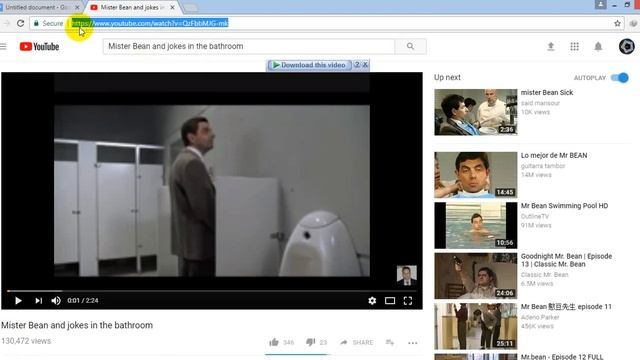Mute the video volume icon
Viewport: 640px width, 360px height.
click(56, 301)
